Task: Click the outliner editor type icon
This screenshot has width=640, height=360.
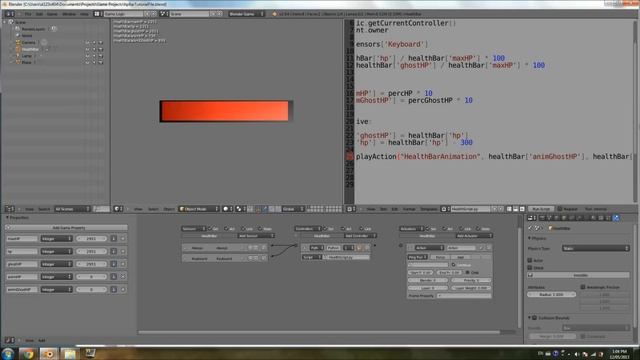Action: 9,209
